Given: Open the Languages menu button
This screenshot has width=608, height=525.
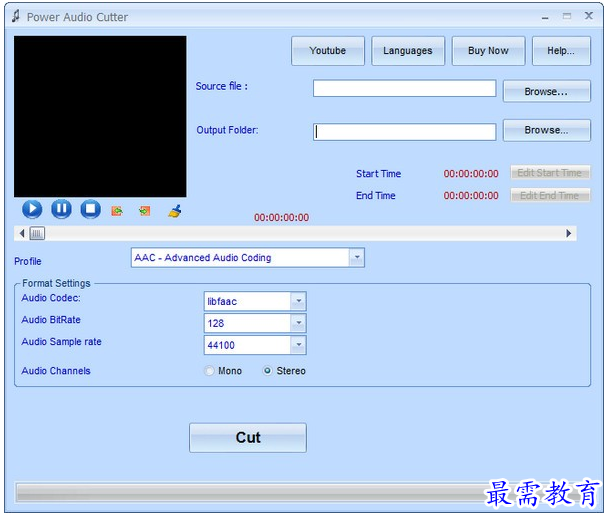Looking at the screenshot, I should pos(407,51).
